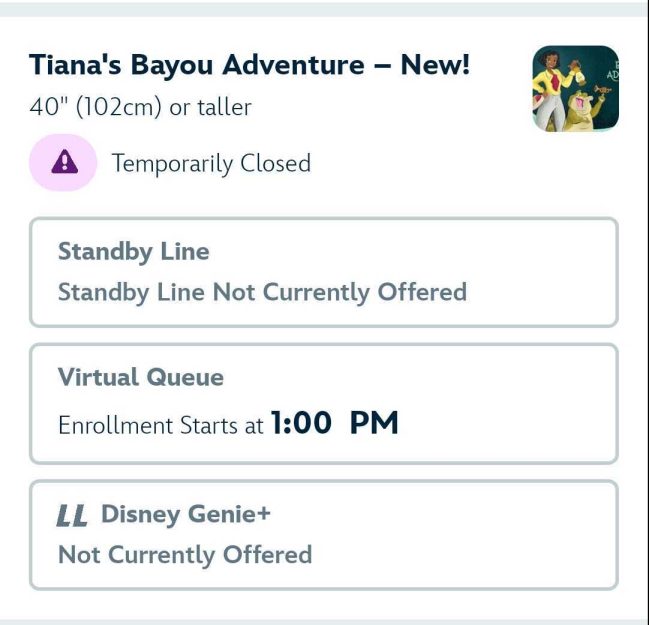Select the Temporarily Closed status text
This screenshot has height=625, width=649.
[211, 163]
